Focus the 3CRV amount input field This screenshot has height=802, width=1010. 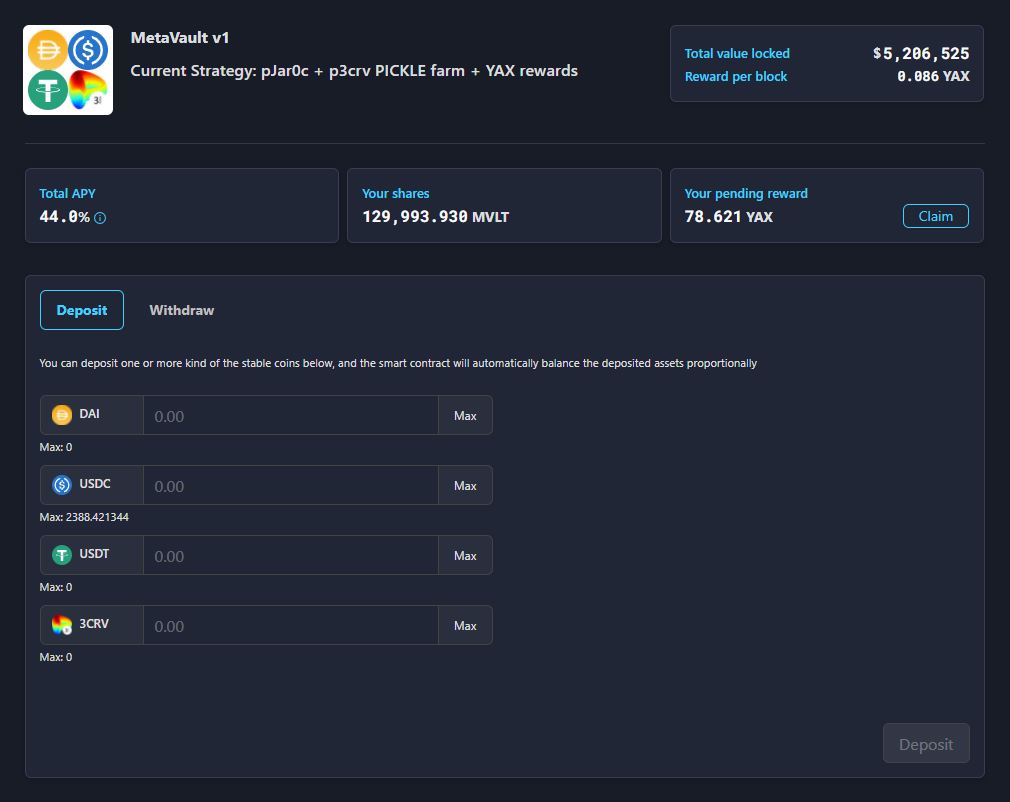(x=291, y=625)
